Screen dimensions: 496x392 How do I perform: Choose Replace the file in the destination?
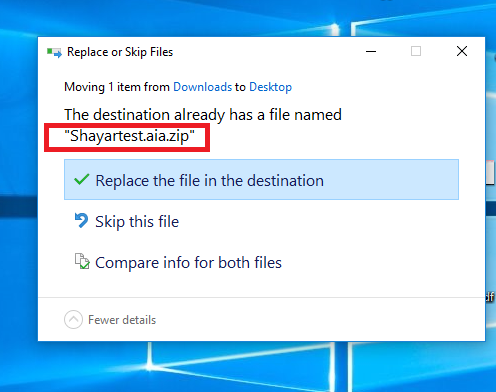(x=261, y=180)
